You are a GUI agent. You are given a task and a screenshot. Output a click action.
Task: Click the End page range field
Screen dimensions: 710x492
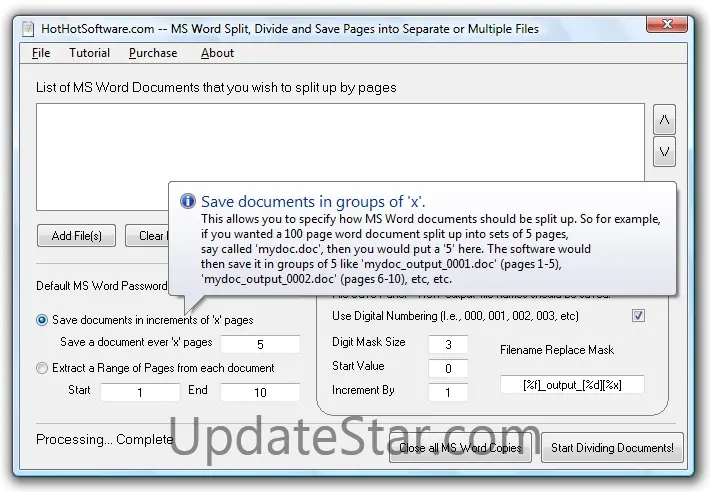(260, 392)
